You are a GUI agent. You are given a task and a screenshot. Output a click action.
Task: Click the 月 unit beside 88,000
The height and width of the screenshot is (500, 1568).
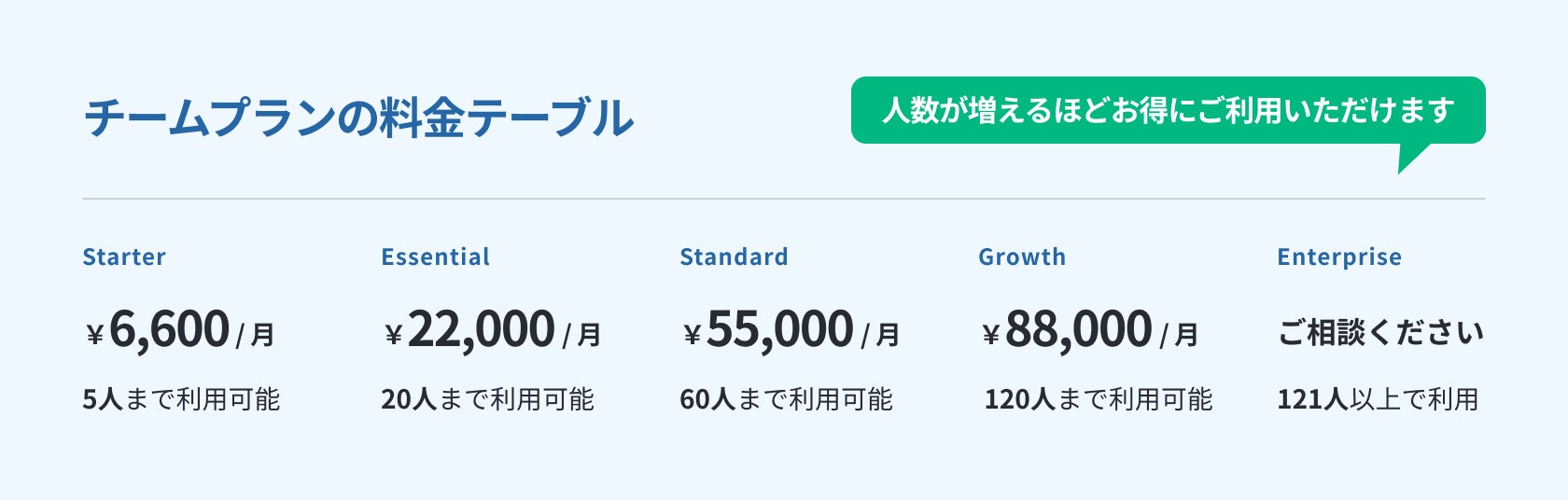pos(1186,335)
